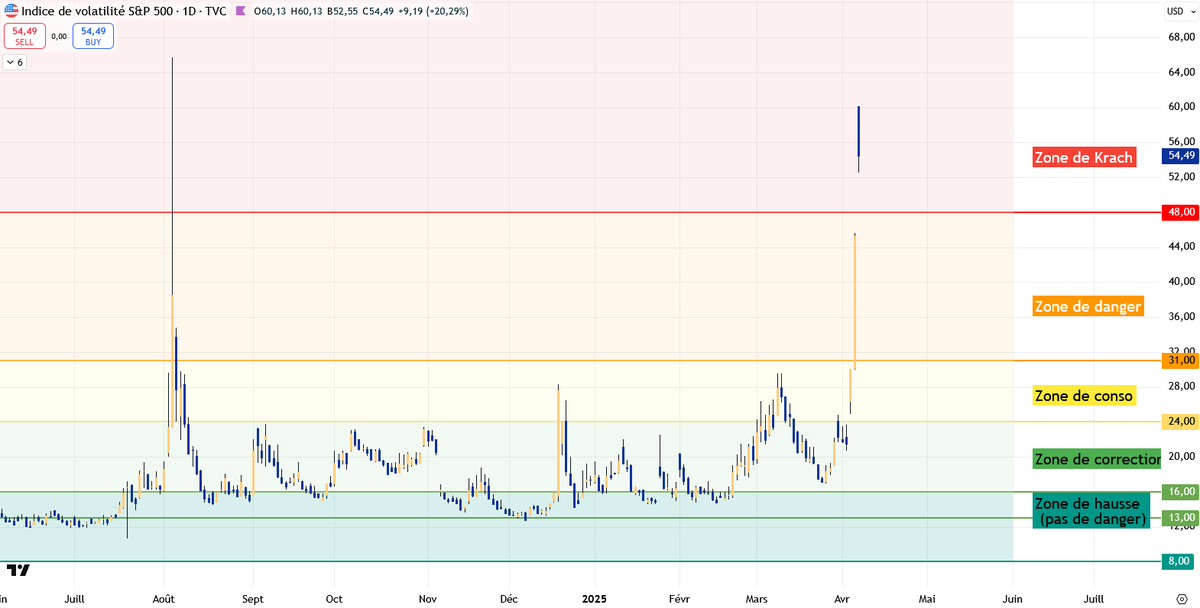Click the Juillet label at left of time axis
The image size is (1200, 608).
(x=74, y=598)
